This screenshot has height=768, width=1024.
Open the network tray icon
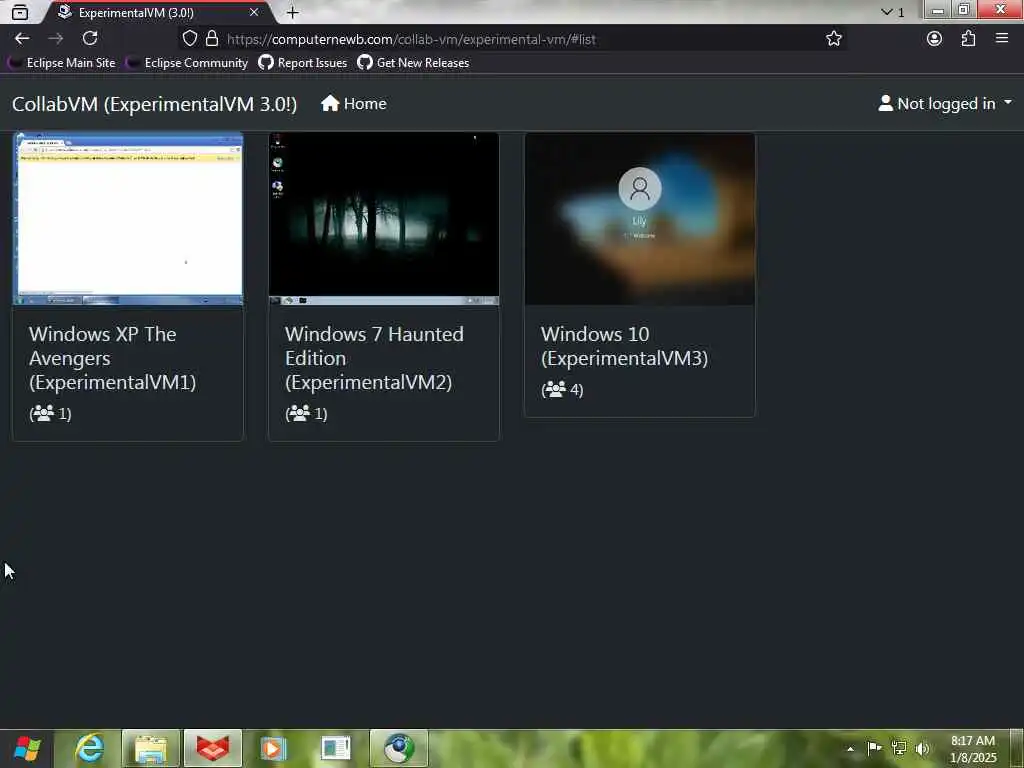pos(899,748)
